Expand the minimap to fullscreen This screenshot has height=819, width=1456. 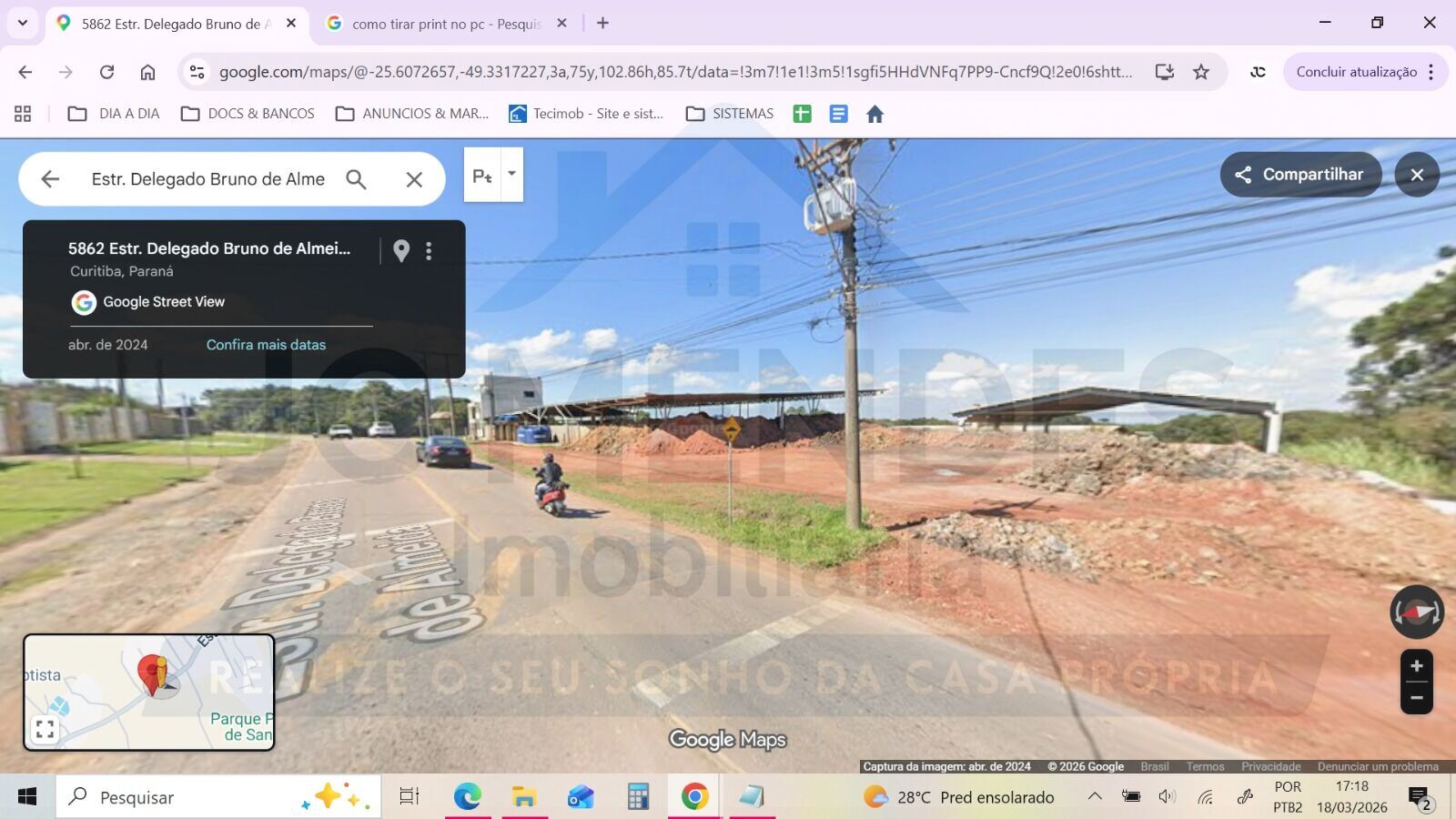(45, 729)
